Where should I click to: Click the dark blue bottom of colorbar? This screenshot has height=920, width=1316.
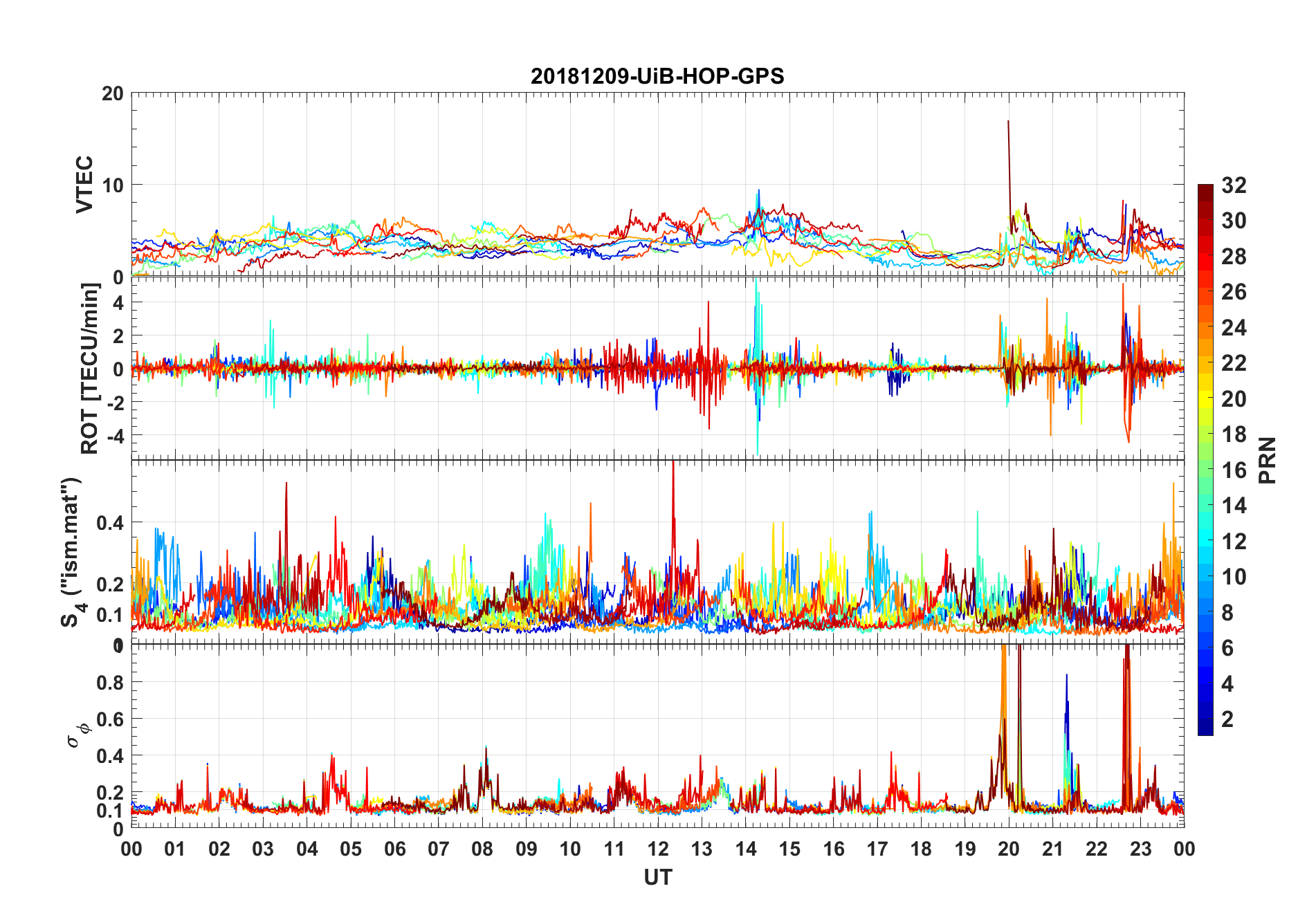1205,730
